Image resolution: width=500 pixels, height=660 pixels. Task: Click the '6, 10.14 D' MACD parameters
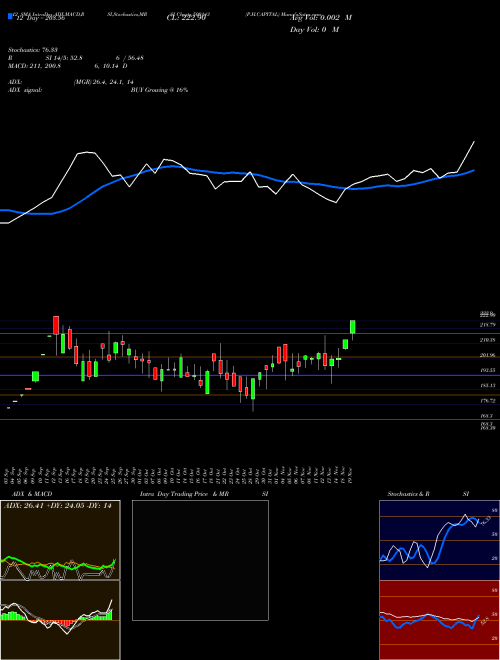click(x=111, y=66)
